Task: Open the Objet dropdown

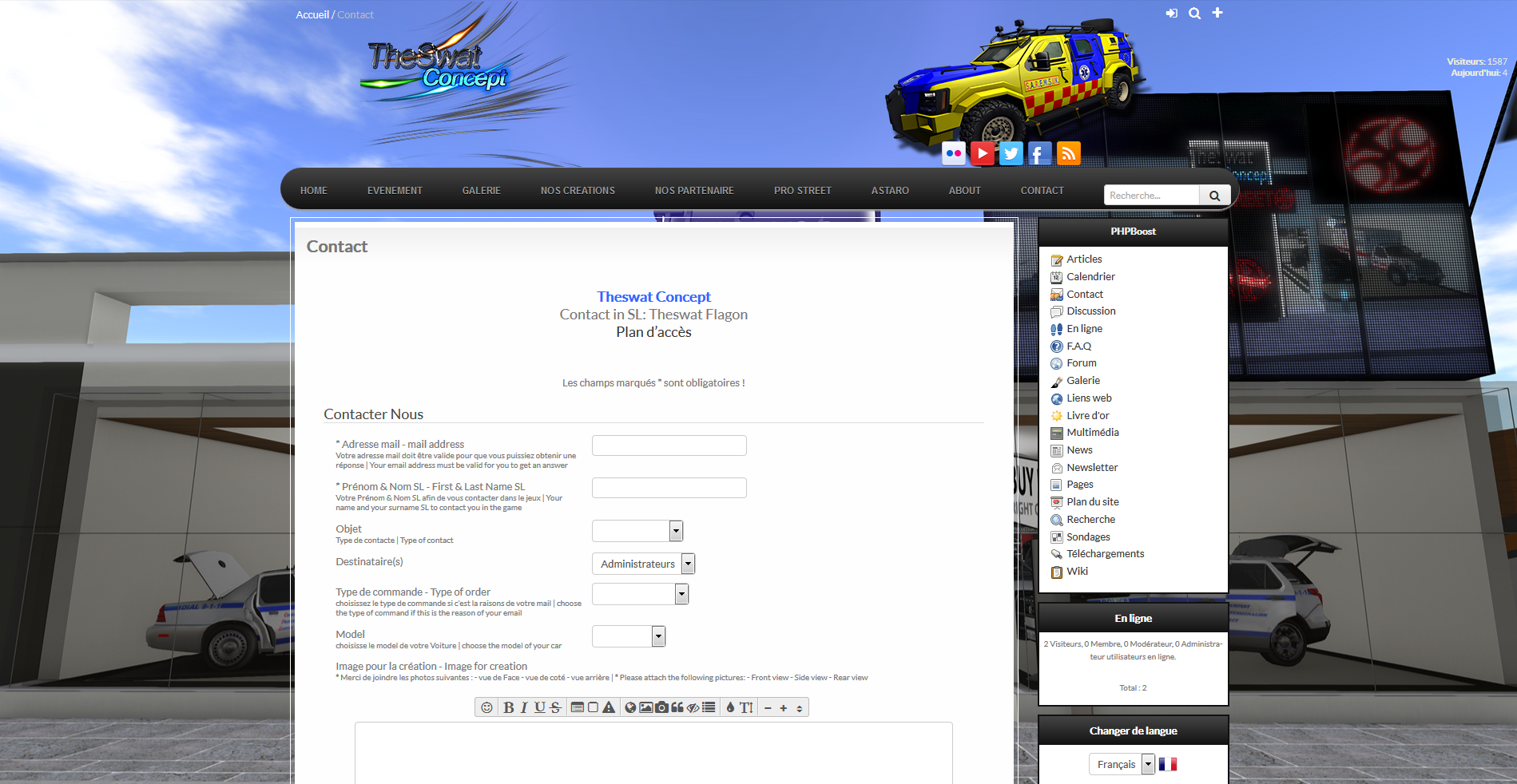Action: [637, 531]
